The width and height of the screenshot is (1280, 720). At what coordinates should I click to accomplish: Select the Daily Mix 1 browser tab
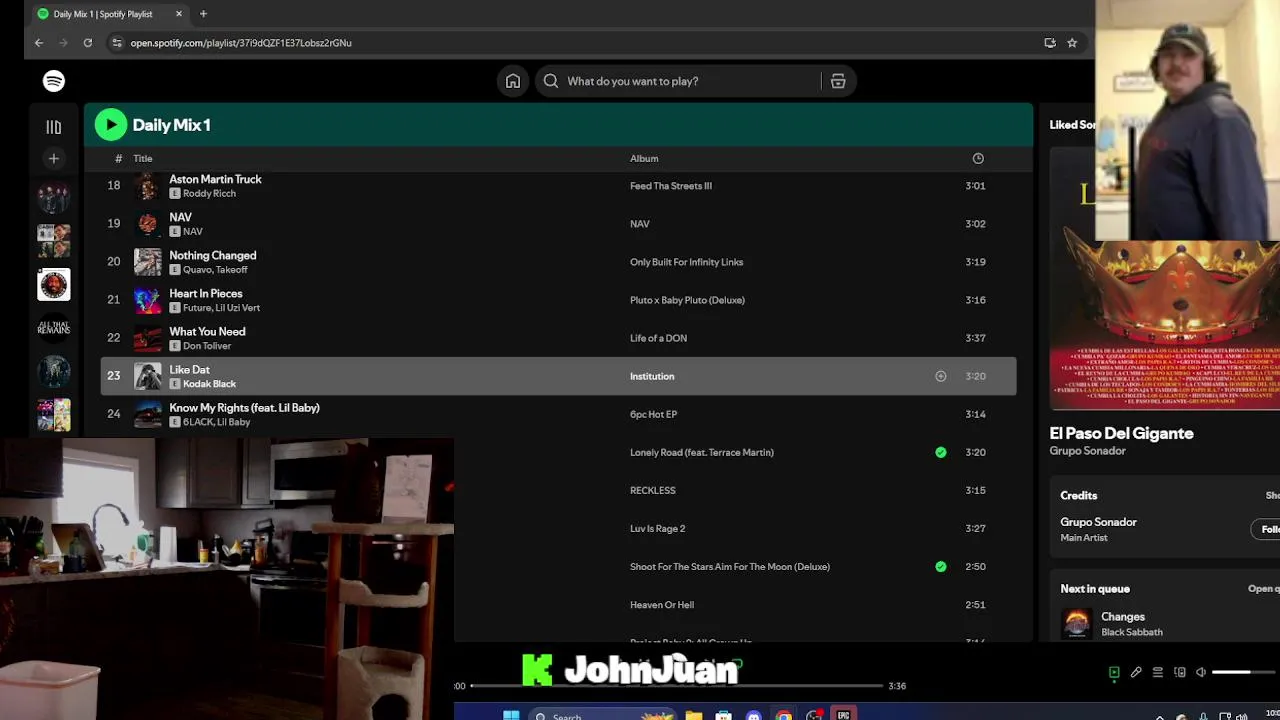[110, 14]
